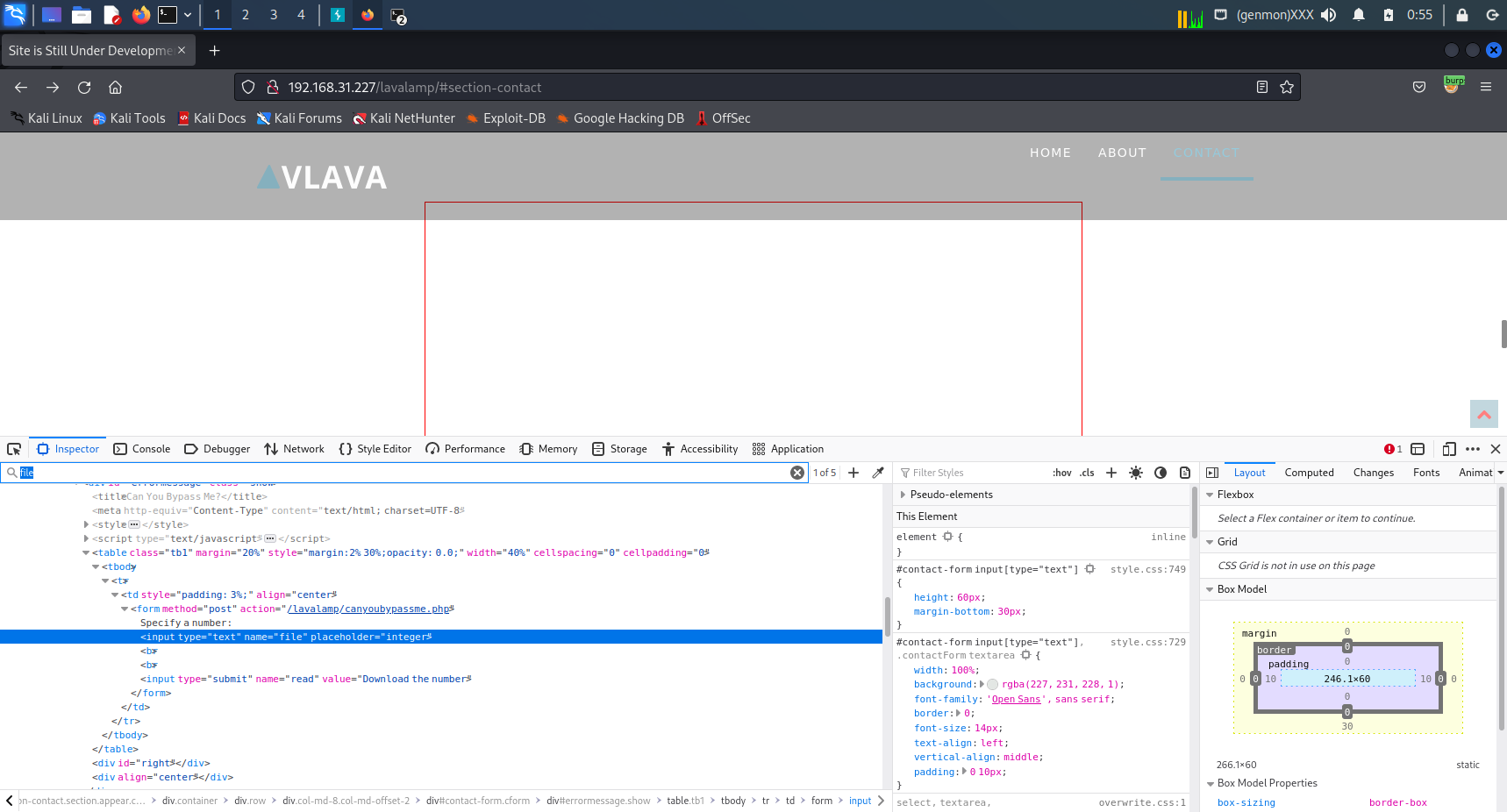Collapse the form element node

coord(125,609)
